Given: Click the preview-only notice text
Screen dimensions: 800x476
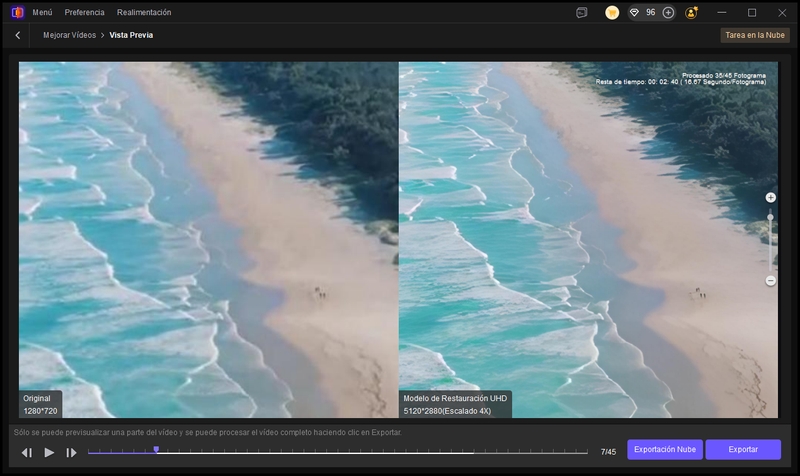Looking at the screenshot, I should (208, 433).
